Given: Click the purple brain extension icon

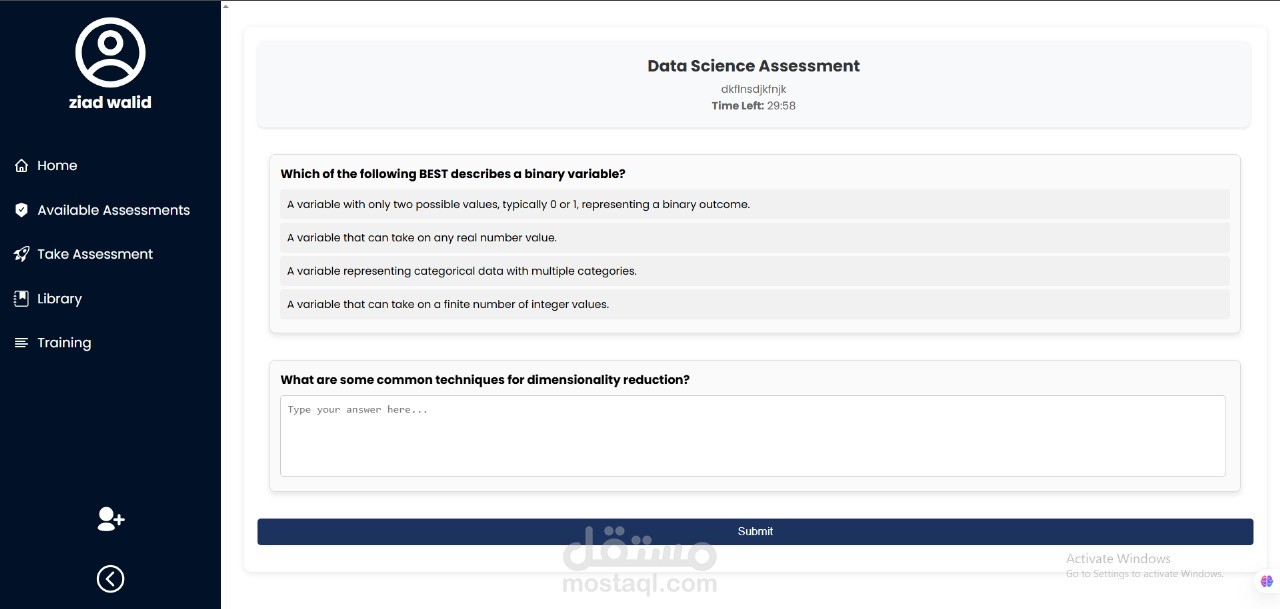Looking at the screenshot, I should [x=1267, y=581].
